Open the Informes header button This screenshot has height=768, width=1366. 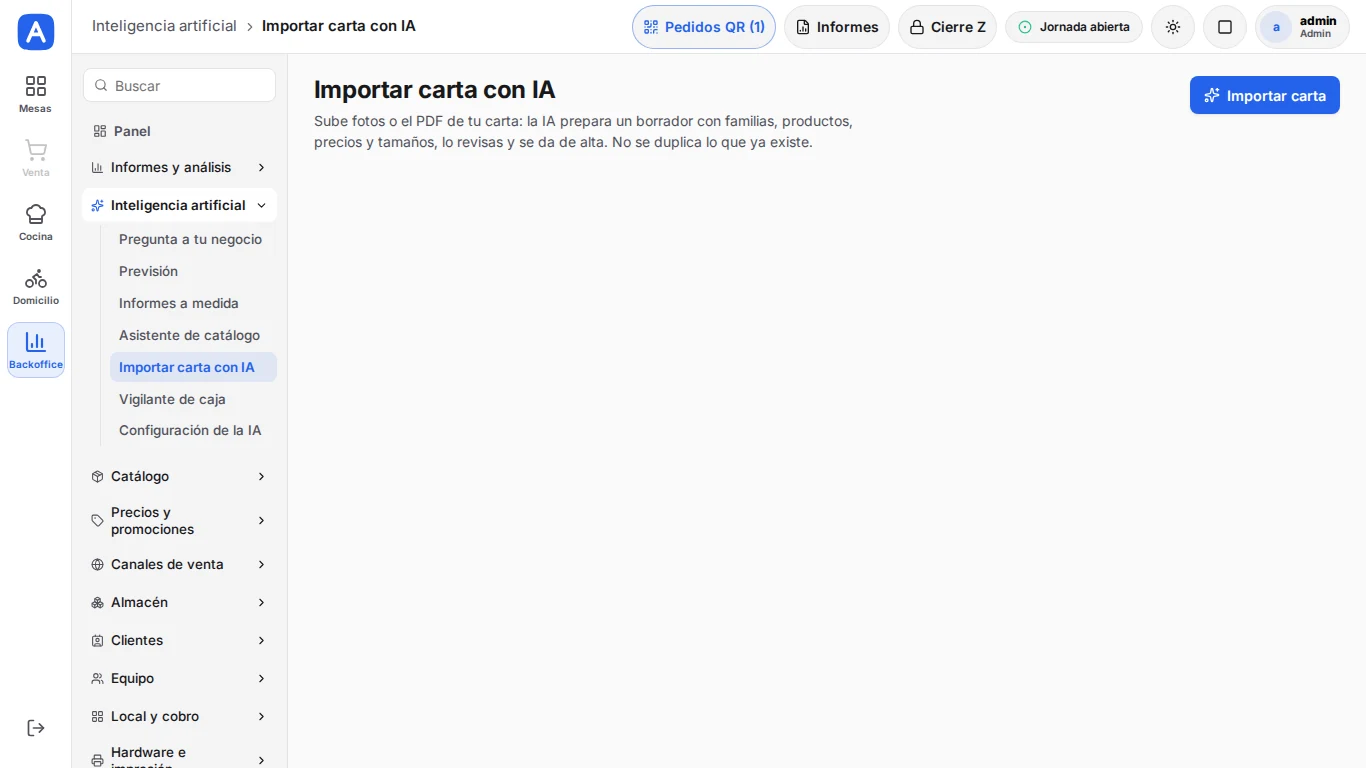837,27
